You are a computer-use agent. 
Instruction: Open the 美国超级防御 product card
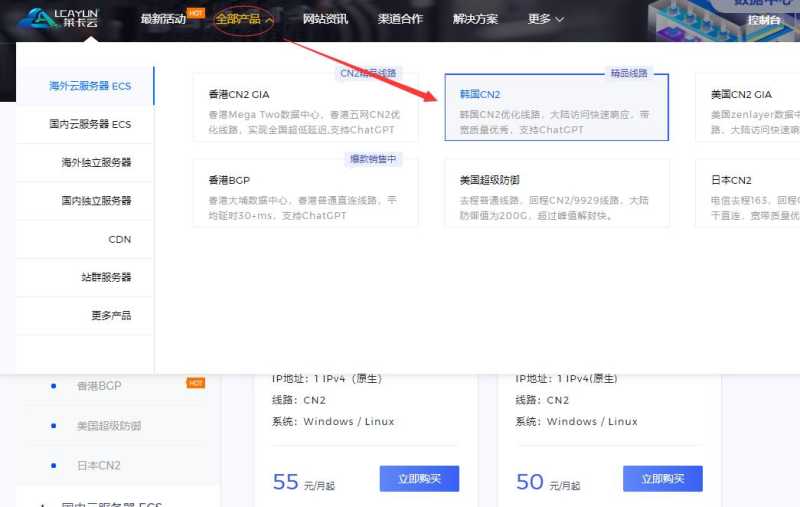[557, 193]
